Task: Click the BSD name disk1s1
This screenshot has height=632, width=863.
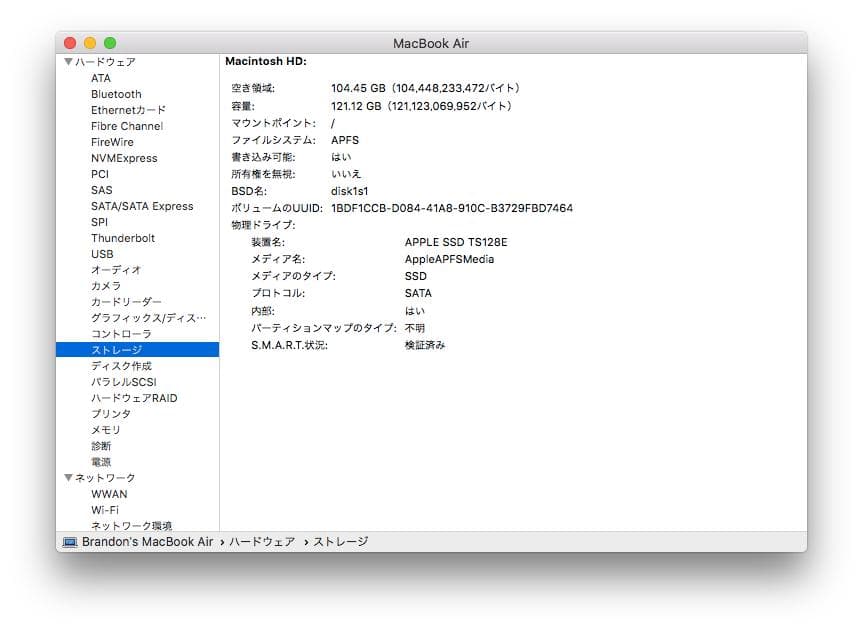Action: click(349, 191)
